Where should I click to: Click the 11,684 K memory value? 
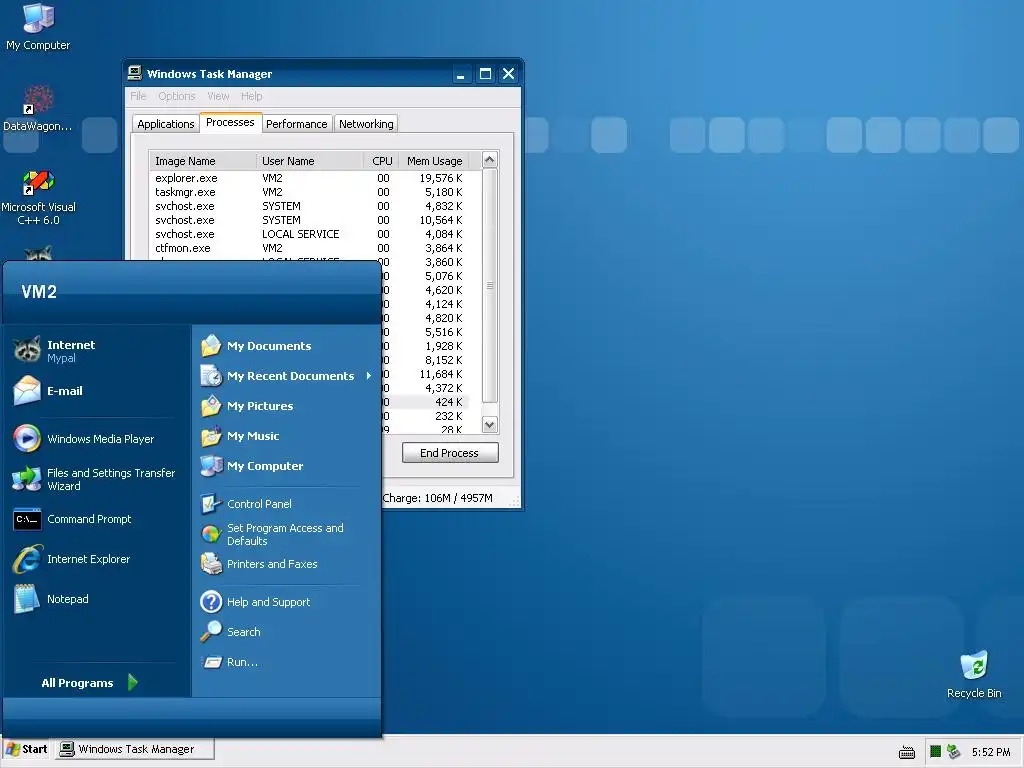[441, 374]
